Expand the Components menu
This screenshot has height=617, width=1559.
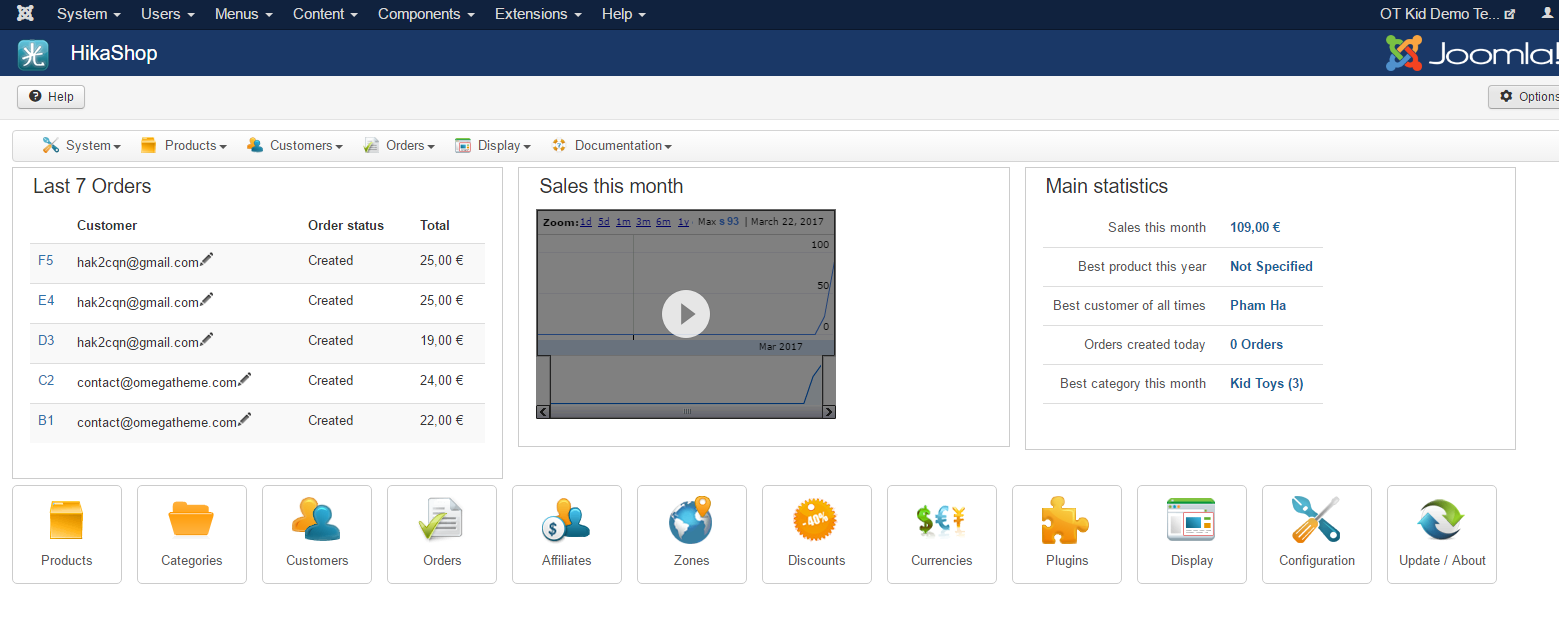pyautogui.click(x=426, y=14)
